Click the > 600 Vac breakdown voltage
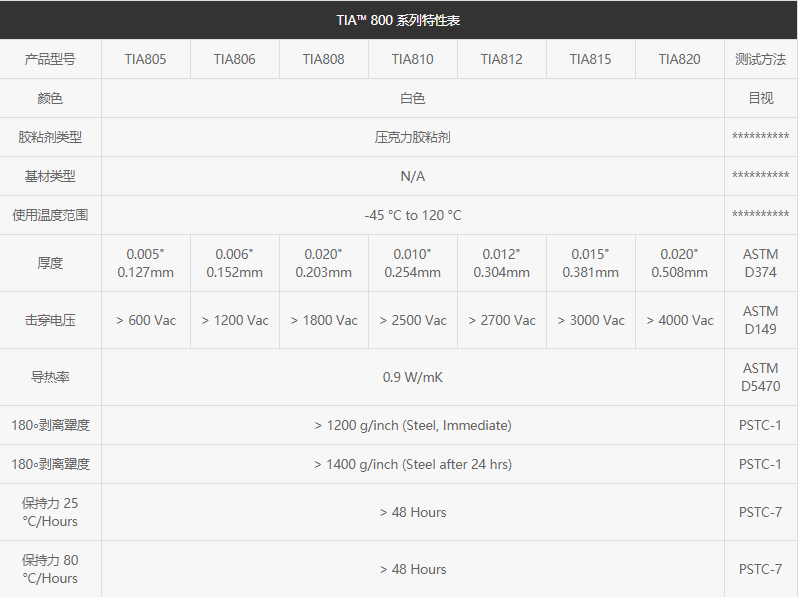 pos(145,320)
